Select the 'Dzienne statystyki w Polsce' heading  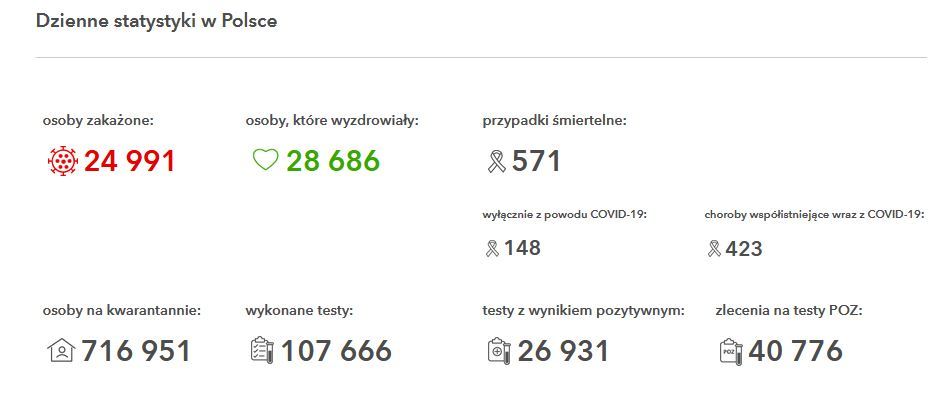pyautogui.click(x=156, y=21)
